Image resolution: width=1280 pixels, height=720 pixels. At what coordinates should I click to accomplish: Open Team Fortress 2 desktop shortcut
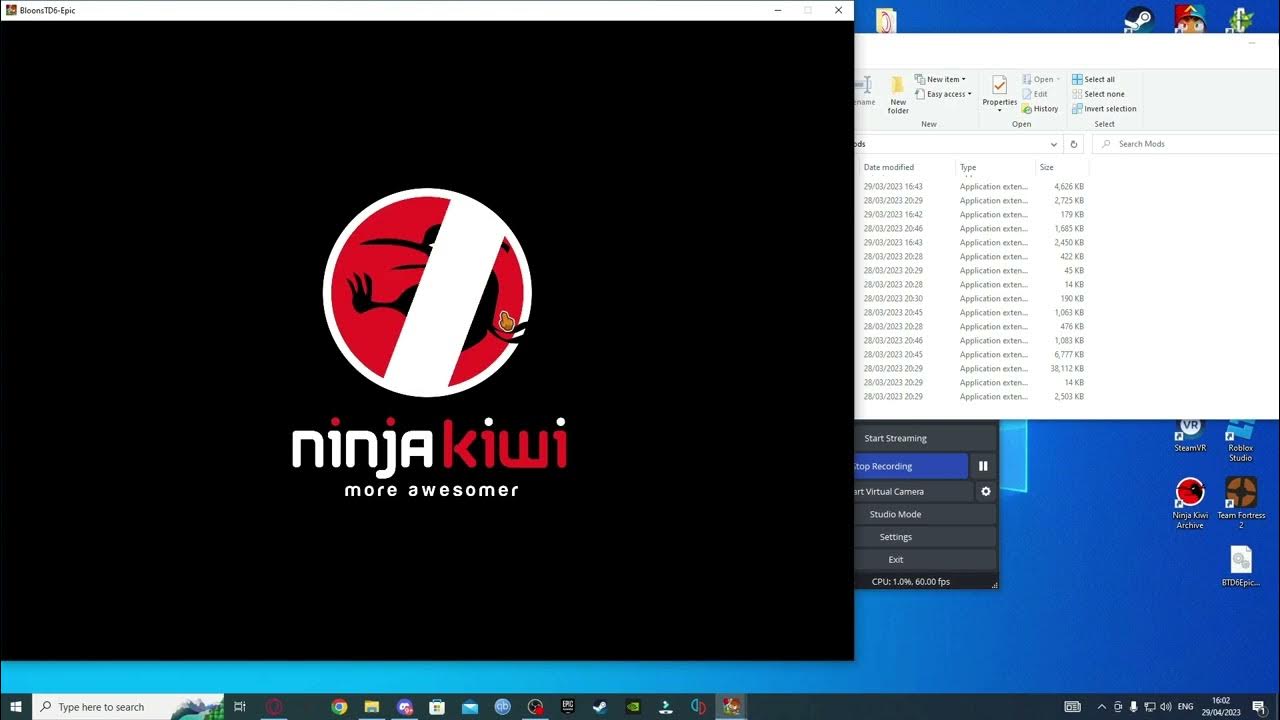pyautogui.click(x=1241, y=504)
